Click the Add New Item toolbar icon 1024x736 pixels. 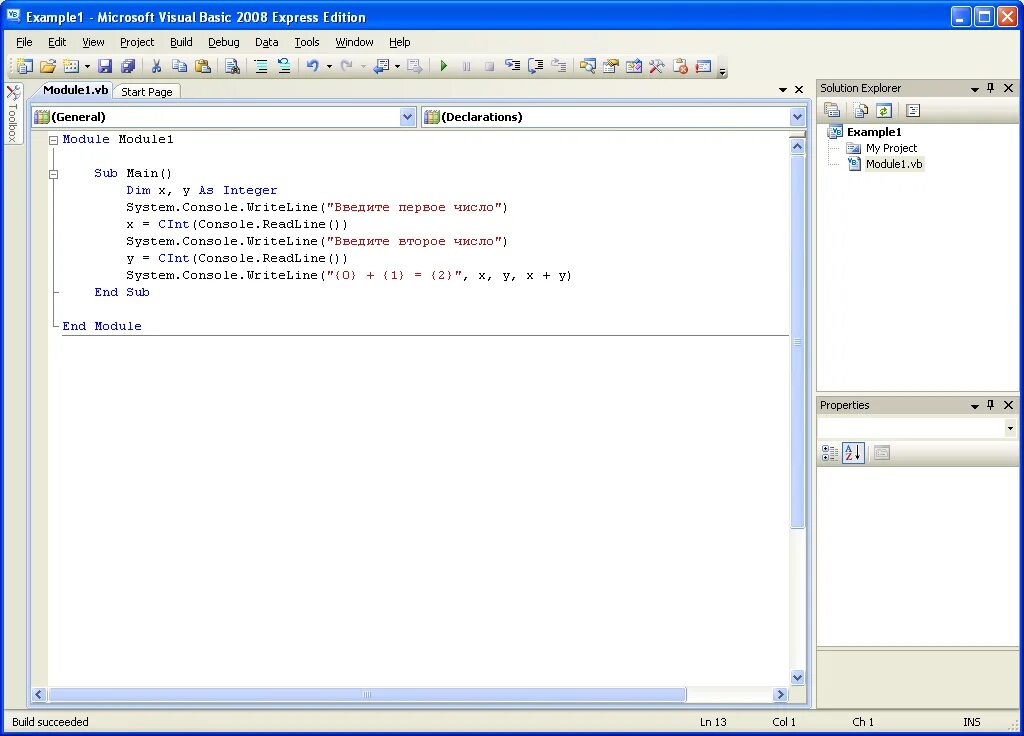(71, 66)
